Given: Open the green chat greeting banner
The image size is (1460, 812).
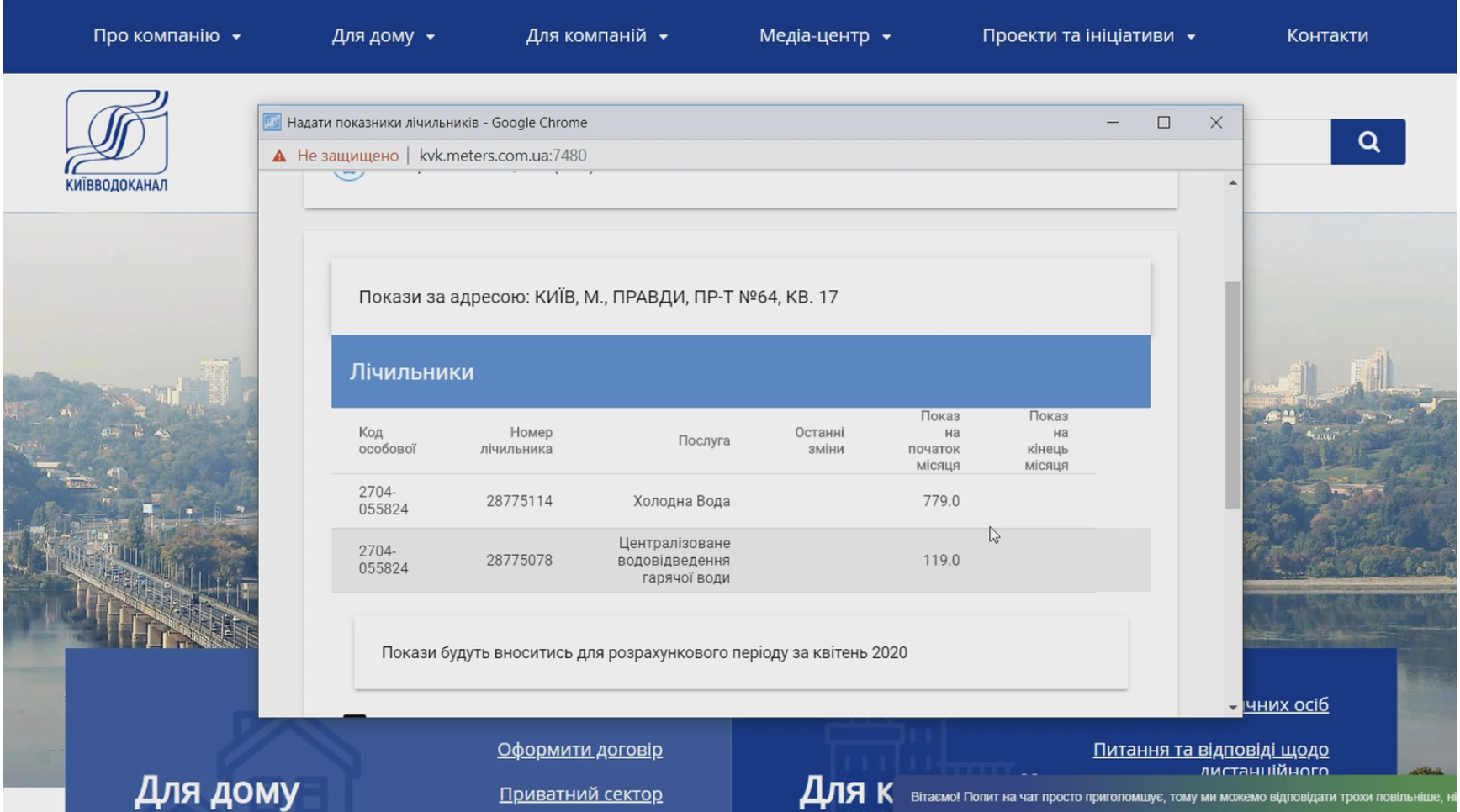Looking at the screenshot, I should [1175, 795].
